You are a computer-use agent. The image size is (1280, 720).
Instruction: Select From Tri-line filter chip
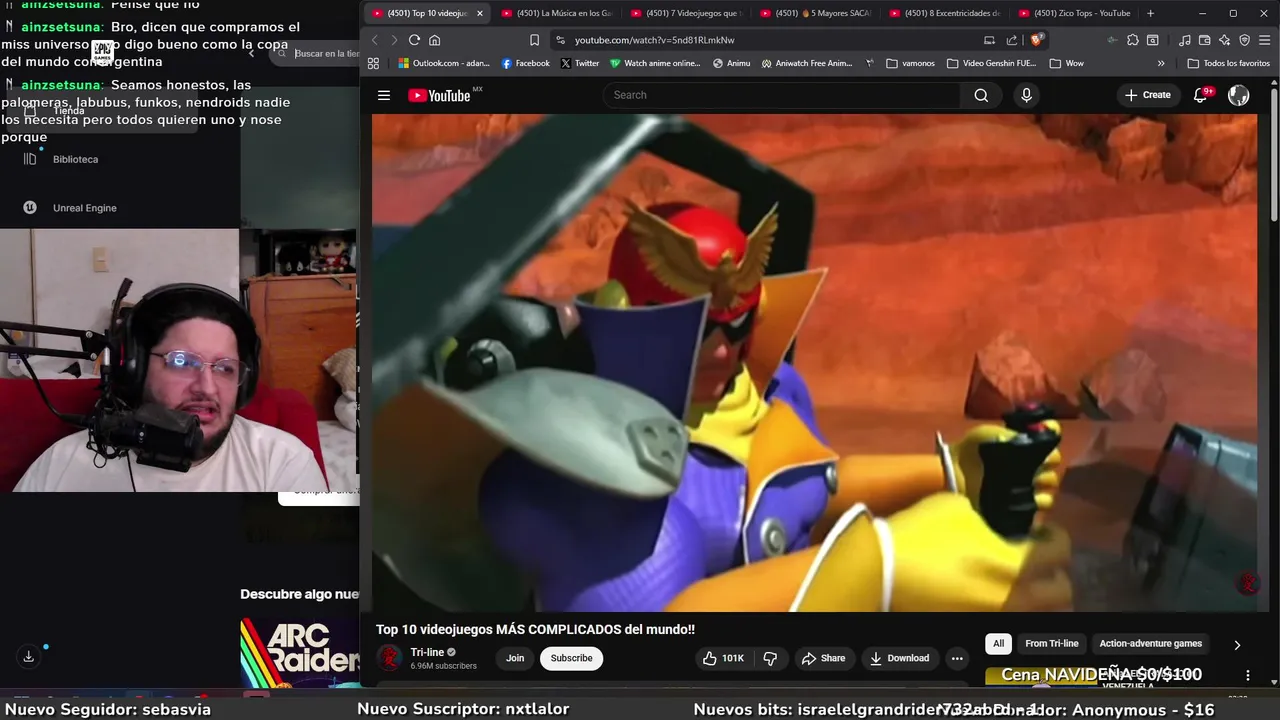[x=1052, y=644]
